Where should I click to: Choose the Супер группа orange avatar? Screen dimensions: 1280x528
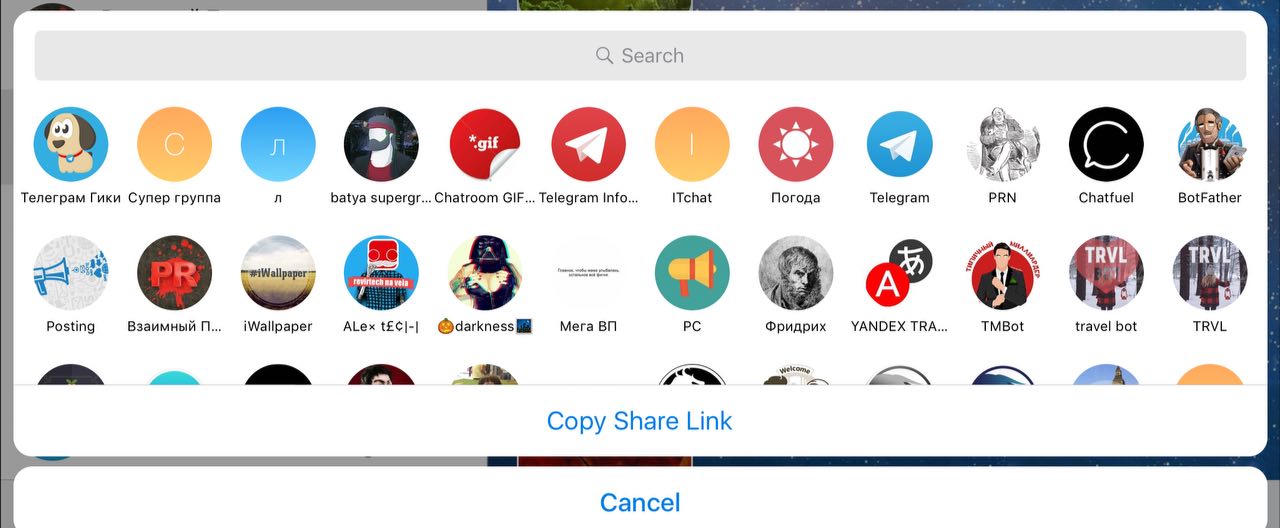(x=174, y=144)
